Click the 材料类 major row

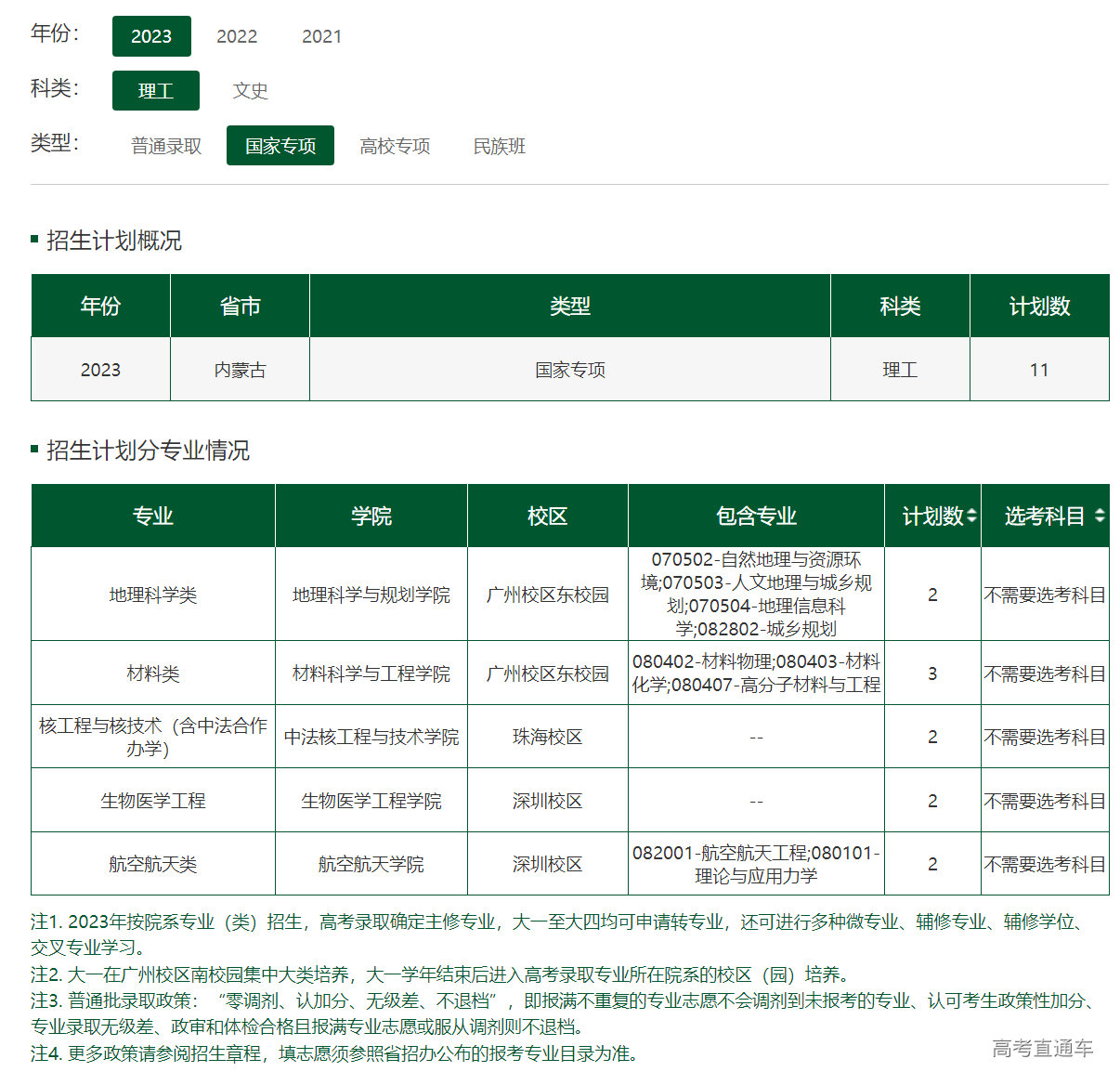click(151, 673)
